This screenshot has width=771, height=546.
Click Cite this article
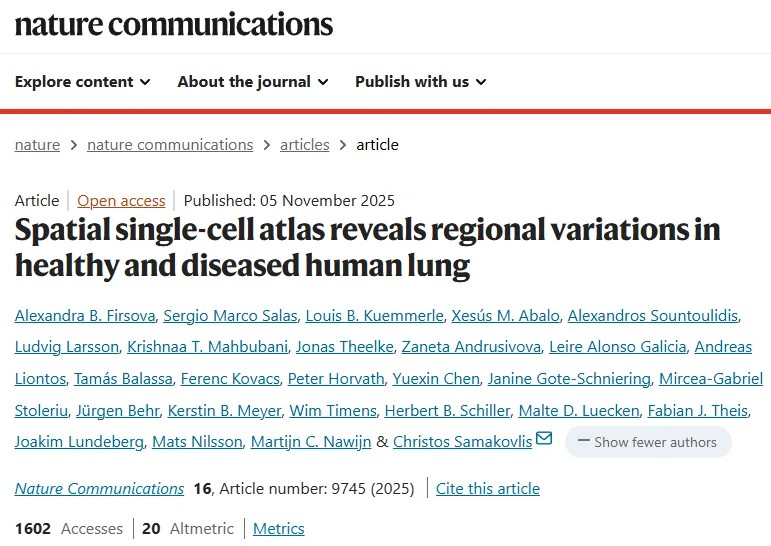[488, 489]
